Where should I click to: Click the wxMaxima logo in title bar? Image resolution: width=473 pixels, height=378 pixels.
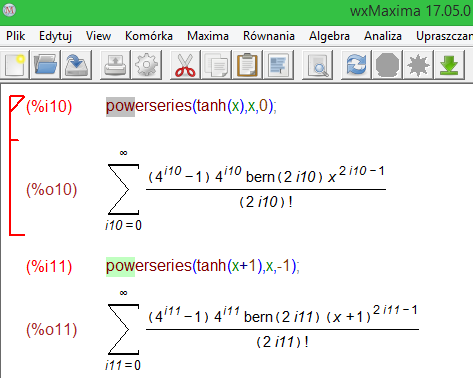9,10
